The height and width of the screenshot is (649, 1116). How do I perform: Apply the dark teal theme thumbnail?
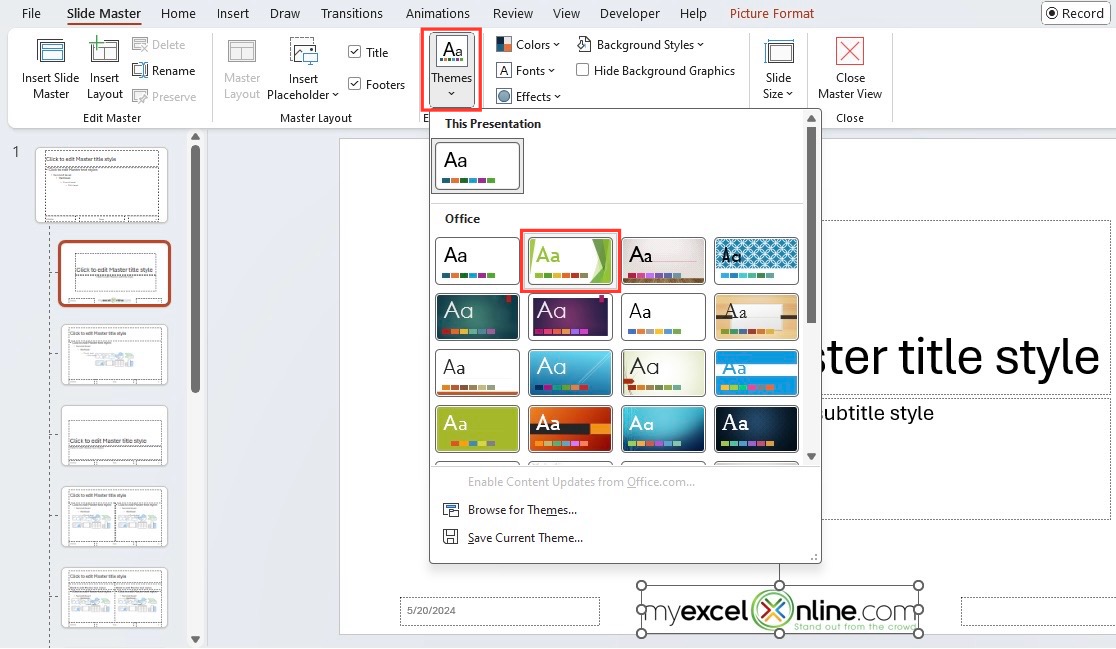click(477, 317)
